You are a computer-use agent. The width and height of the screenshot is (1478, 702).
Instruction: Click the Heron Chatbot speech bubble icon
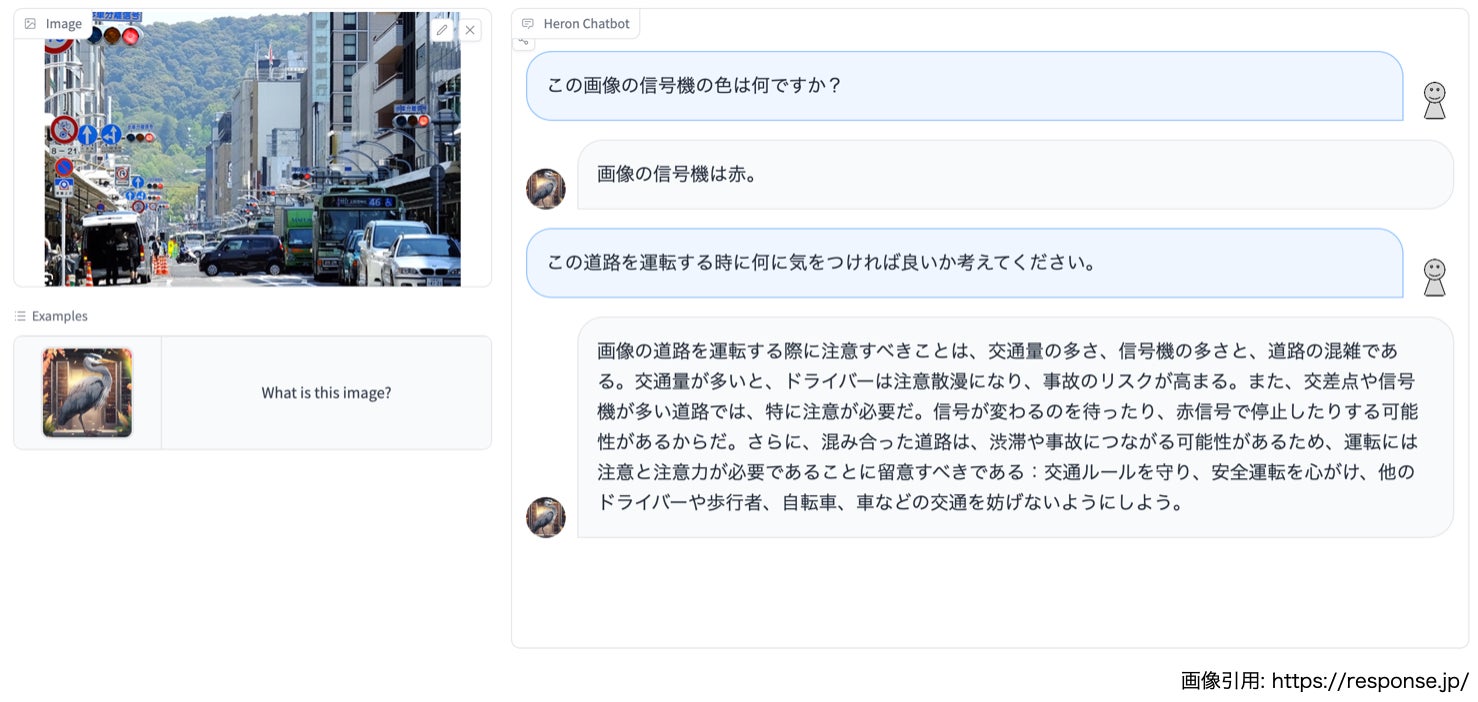(x=528, y=24)
